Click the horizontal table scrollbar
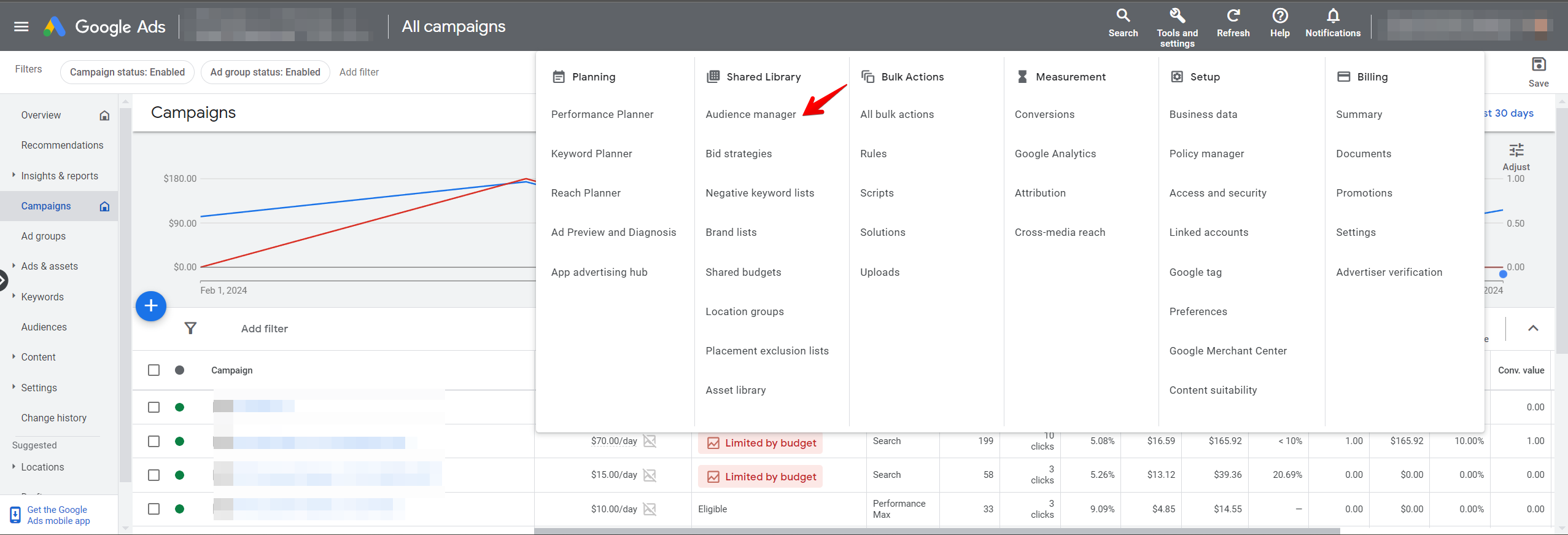This screenshot has height=535, width=1568. pos(936,531)
